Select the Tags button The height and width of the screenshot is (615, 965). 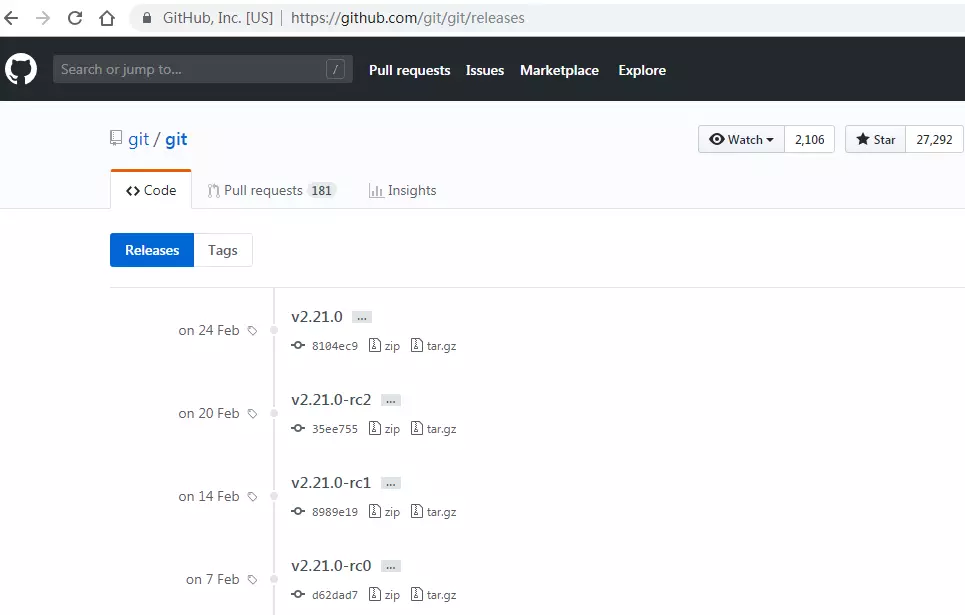223,250
